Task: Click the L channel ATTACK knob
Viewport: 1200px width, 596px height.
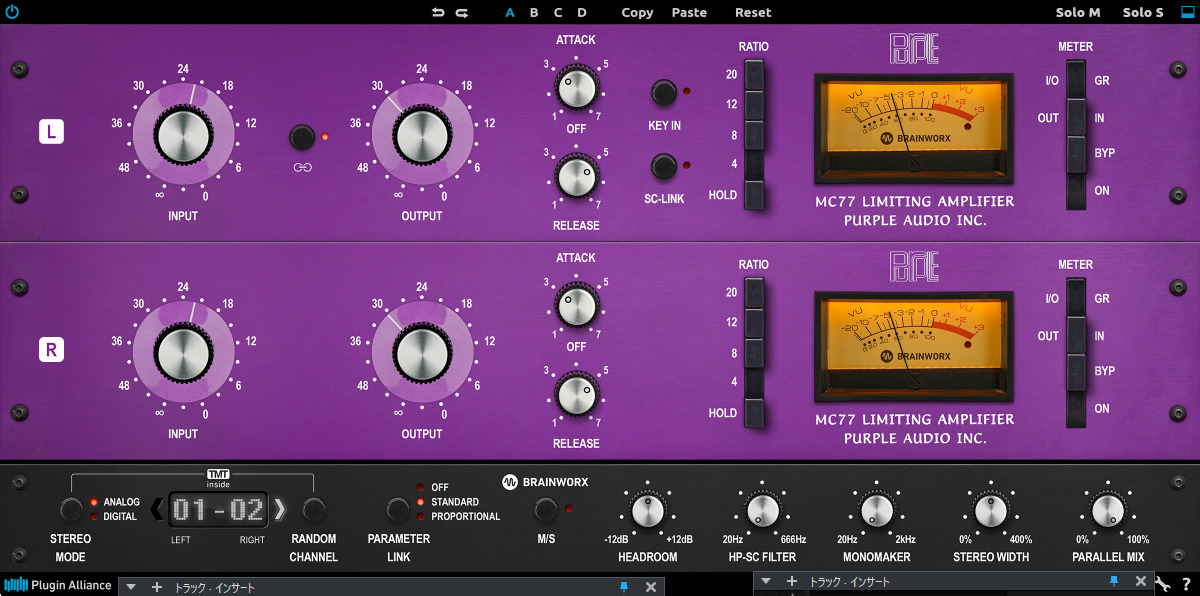Action: point(575,88)
